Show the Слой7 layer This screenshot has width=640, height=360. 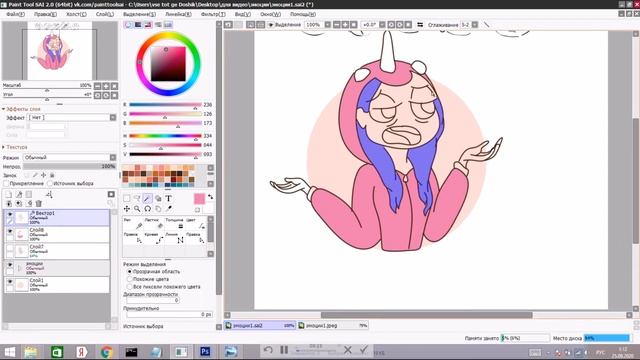[x=10, y=248]
